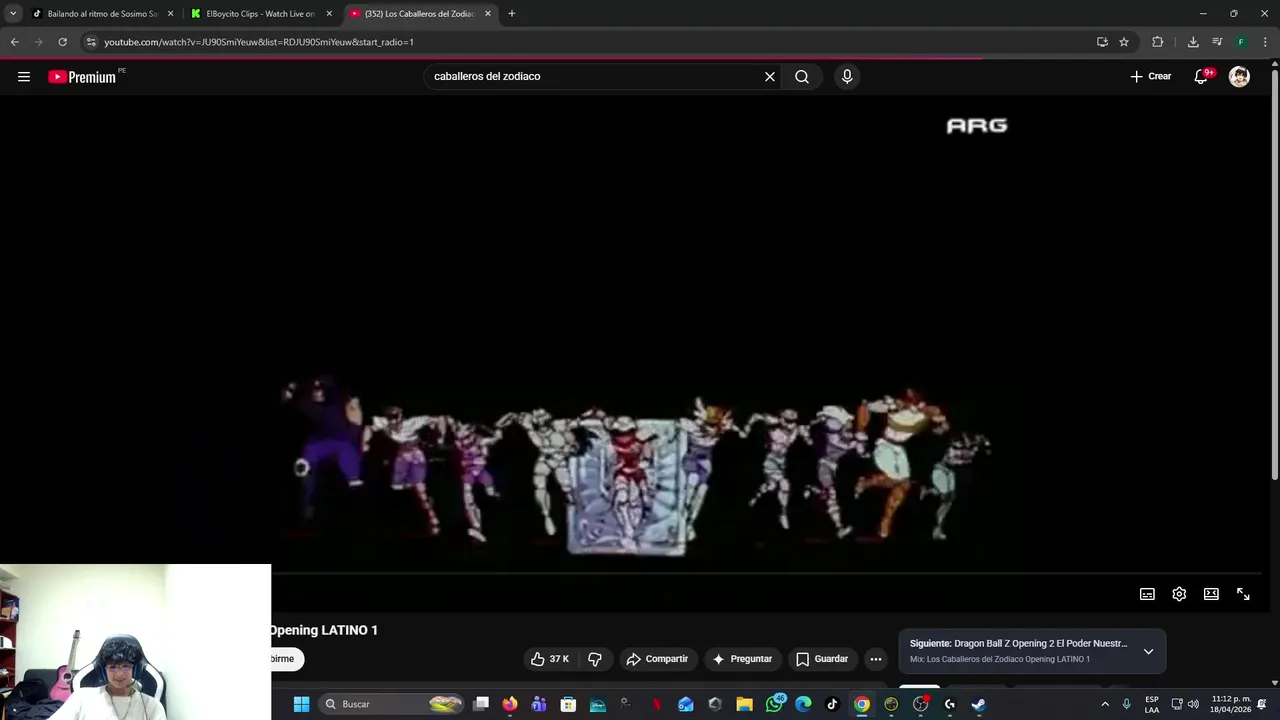Launch Firefox from the taskbar
Viewport: 1280px width, 720px height.
click(510, 704)
